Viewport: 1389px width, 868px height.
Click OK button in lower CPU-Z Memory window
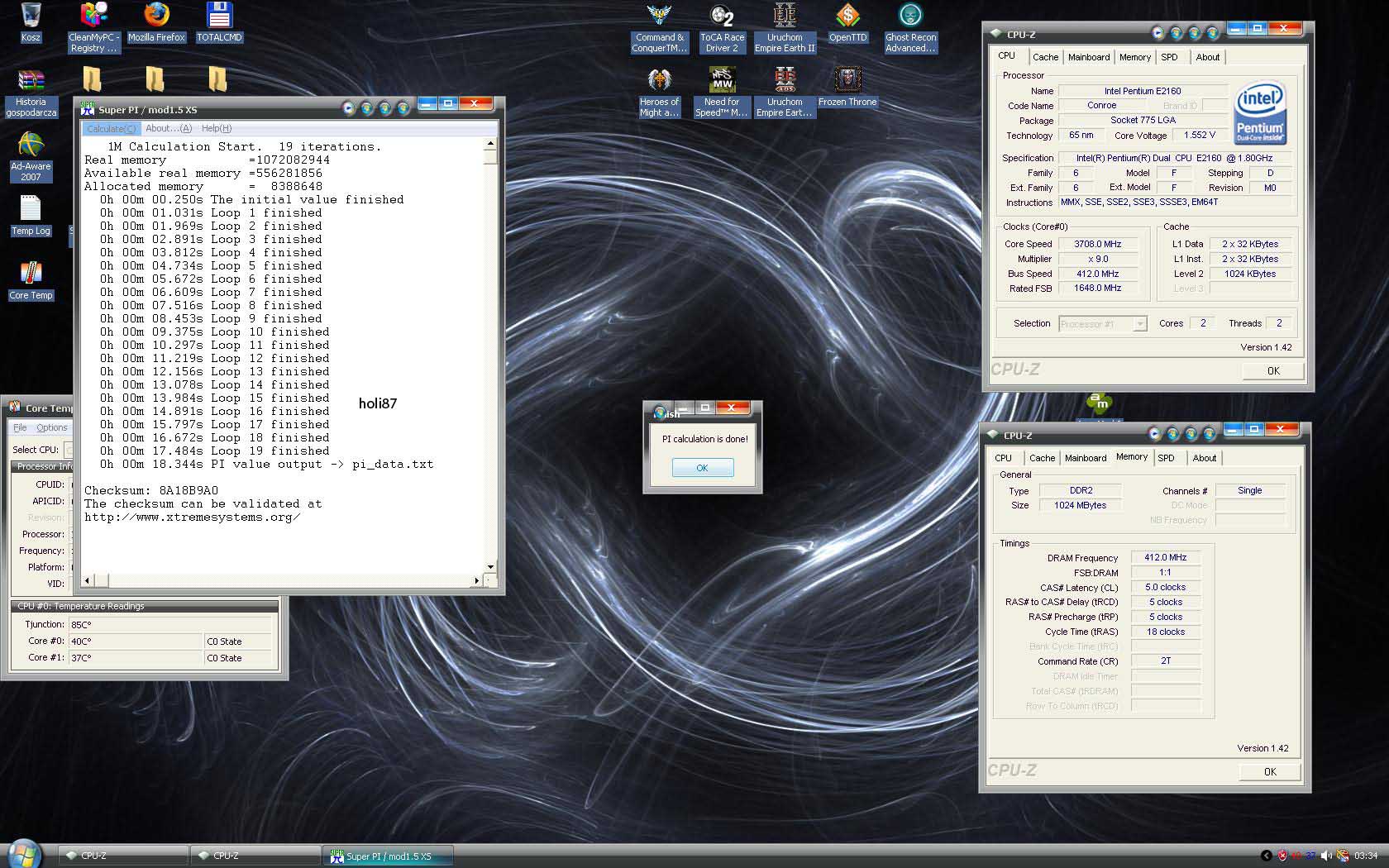click(x=1270, y=772)
